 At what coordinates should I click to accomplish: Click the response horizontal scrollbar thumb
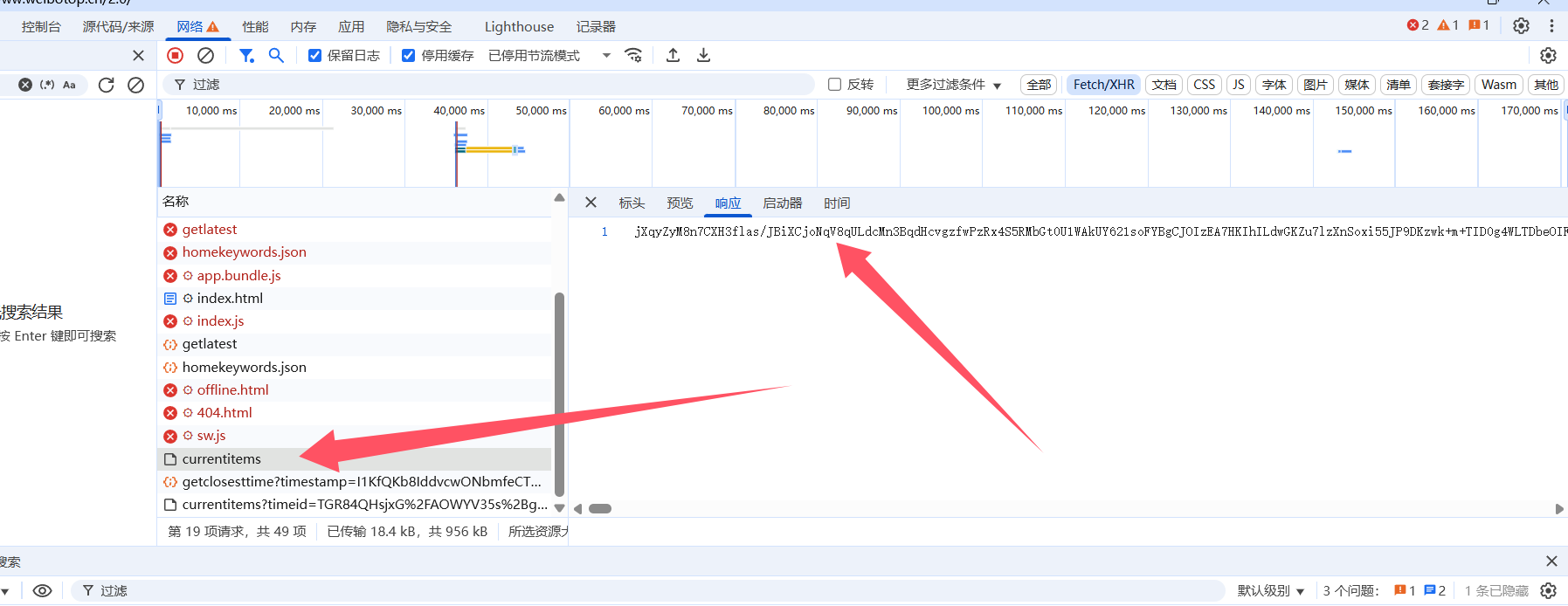600,508
